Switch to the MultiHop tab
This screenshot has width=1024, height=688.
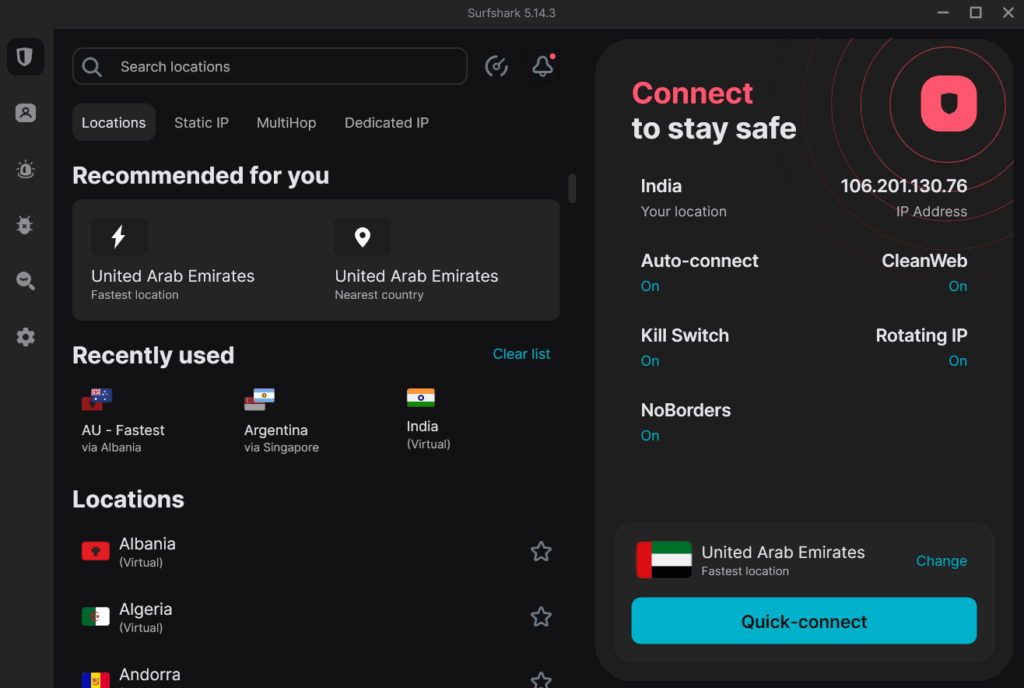click(x=286, y=123)
